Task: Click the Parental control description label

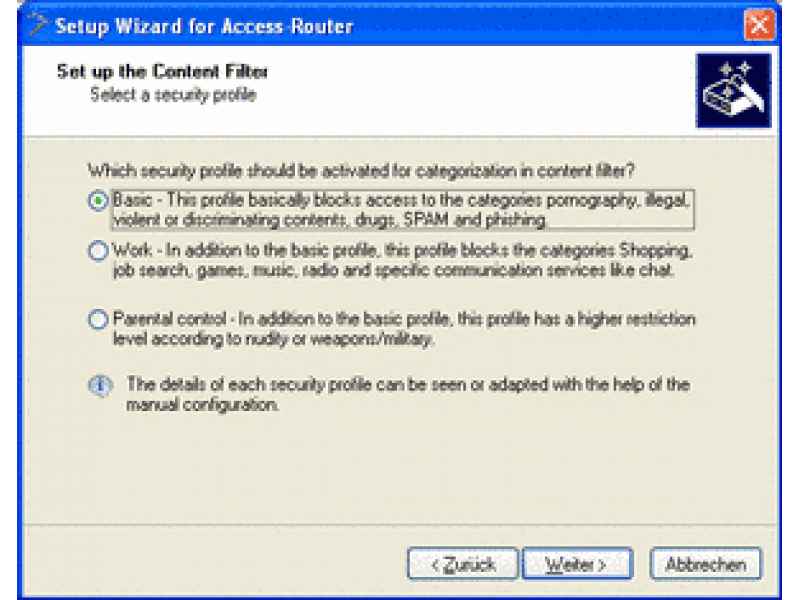Action: click(x=404, y=329)
